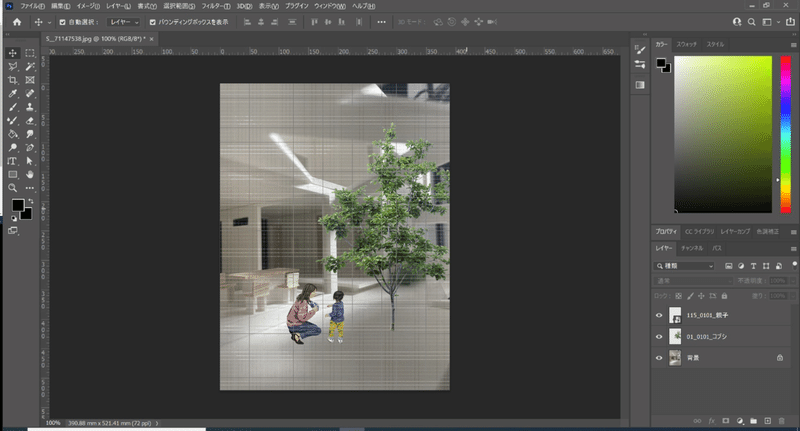The height and width of the screenshot is (431, 800).
Task: Add layer style fx icon
Action: pyautogui.click(x=712, y=421)
